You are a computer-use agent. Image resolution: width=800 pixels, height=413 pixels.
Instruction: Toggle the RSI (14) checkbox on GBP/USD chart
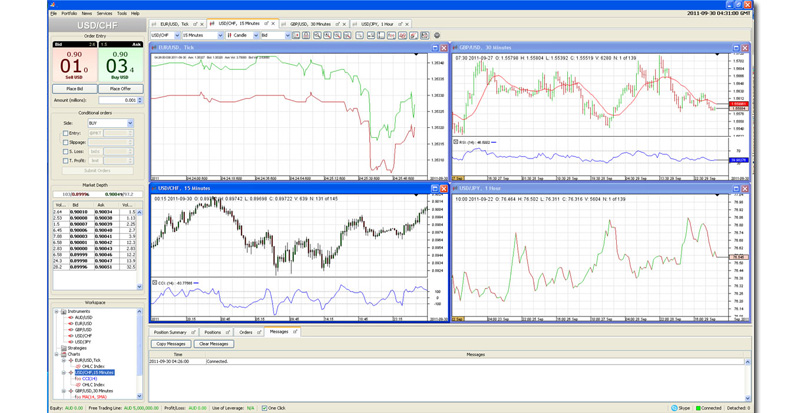coord(456,142)
